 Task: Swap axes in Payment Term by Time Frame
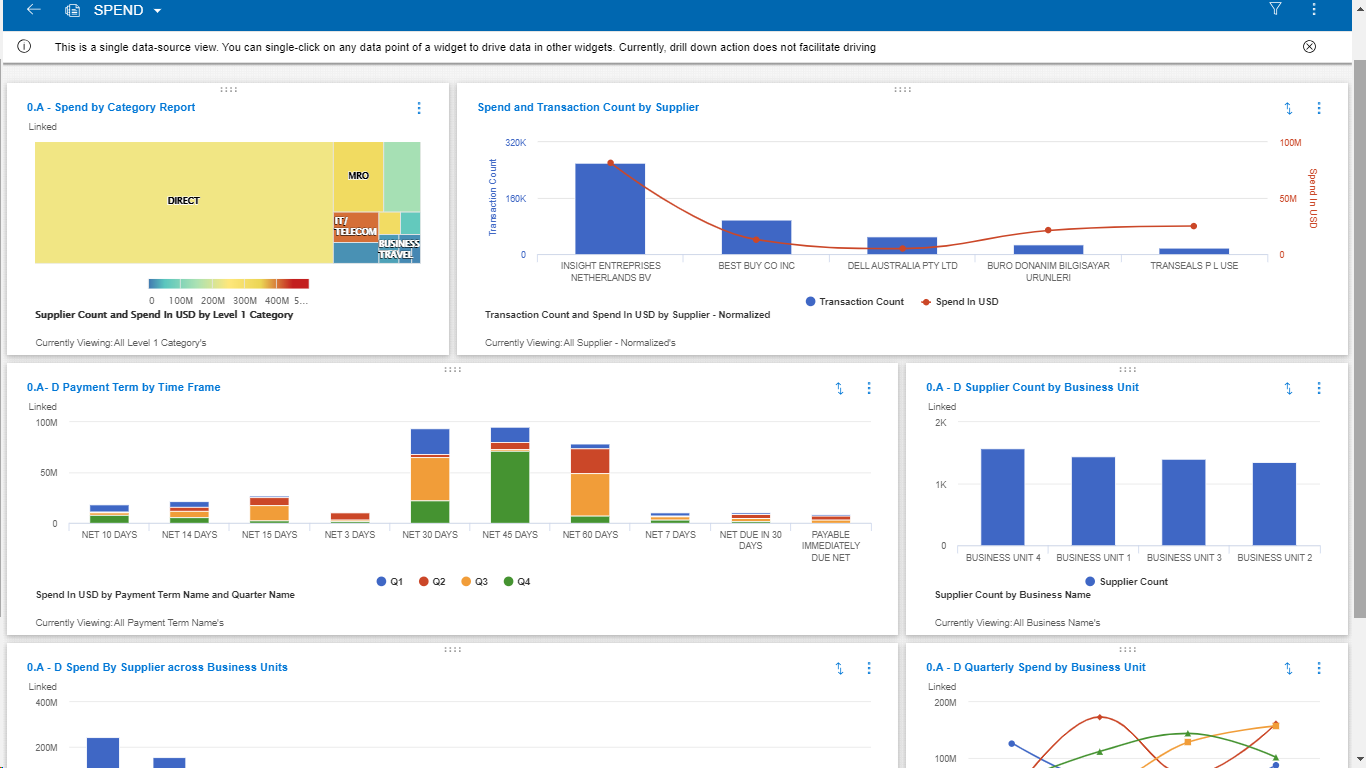pos(839,388)
